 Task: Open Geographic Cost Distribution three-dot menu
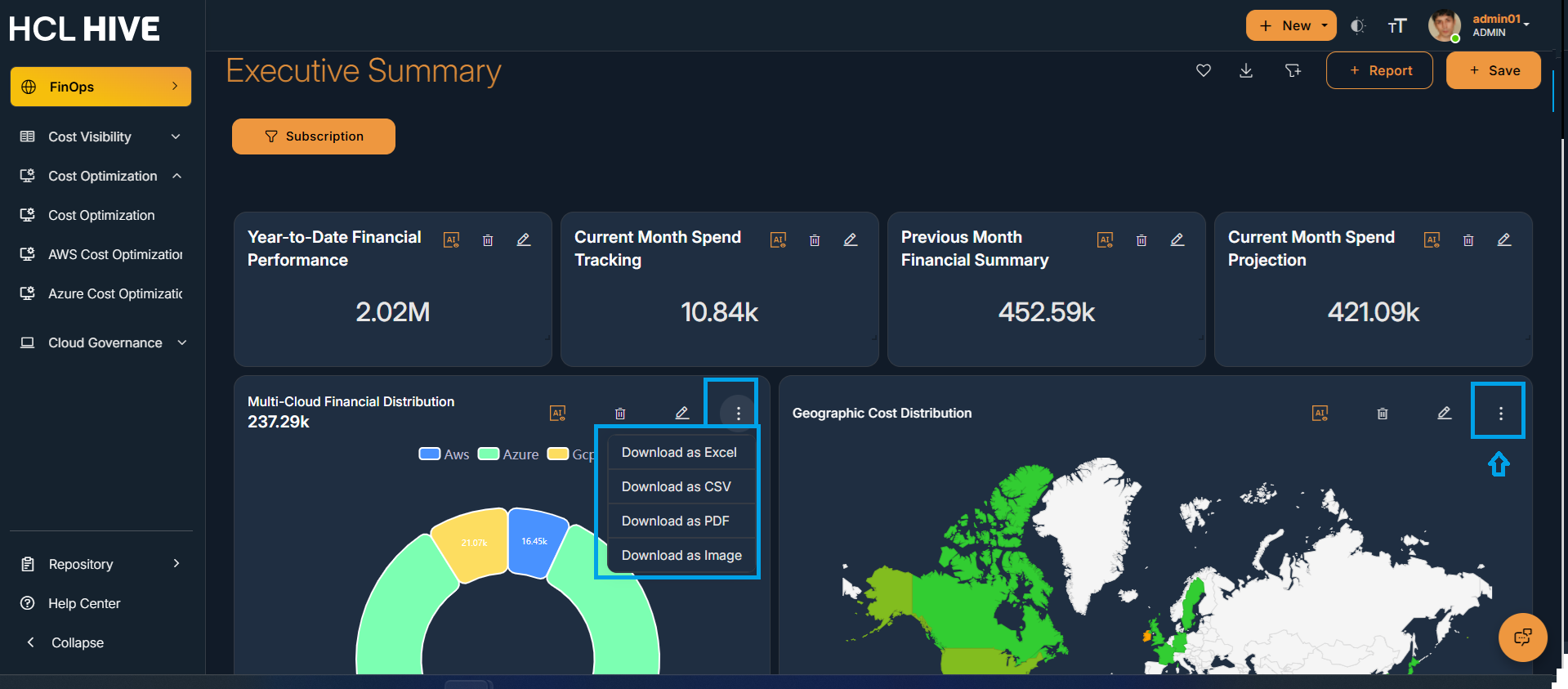[1500, 414]
